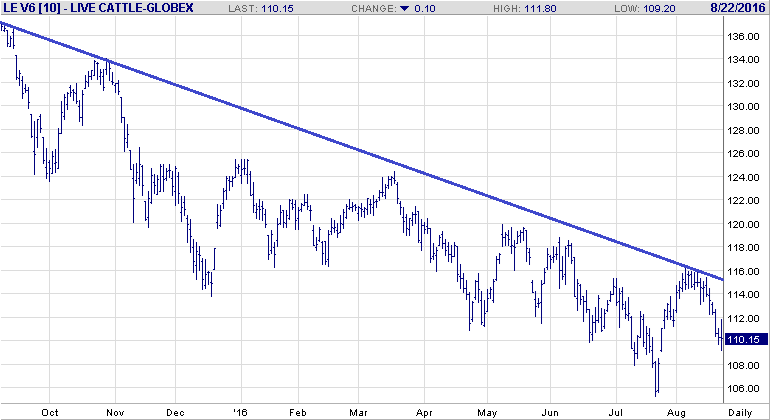Click the Daily interval label
This screenshot has height=420, width=770.
click(x=740, y=411)
